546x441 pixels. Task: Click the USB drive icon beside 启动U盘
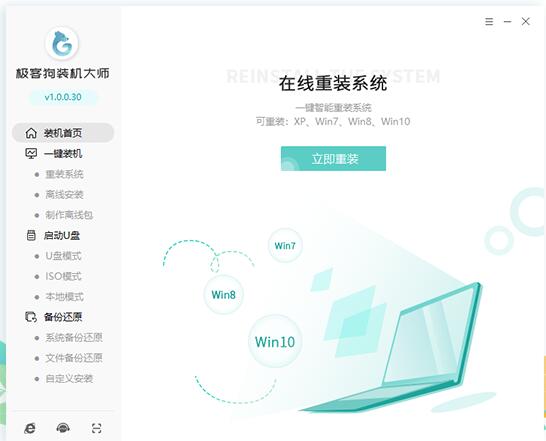[31, 235]
